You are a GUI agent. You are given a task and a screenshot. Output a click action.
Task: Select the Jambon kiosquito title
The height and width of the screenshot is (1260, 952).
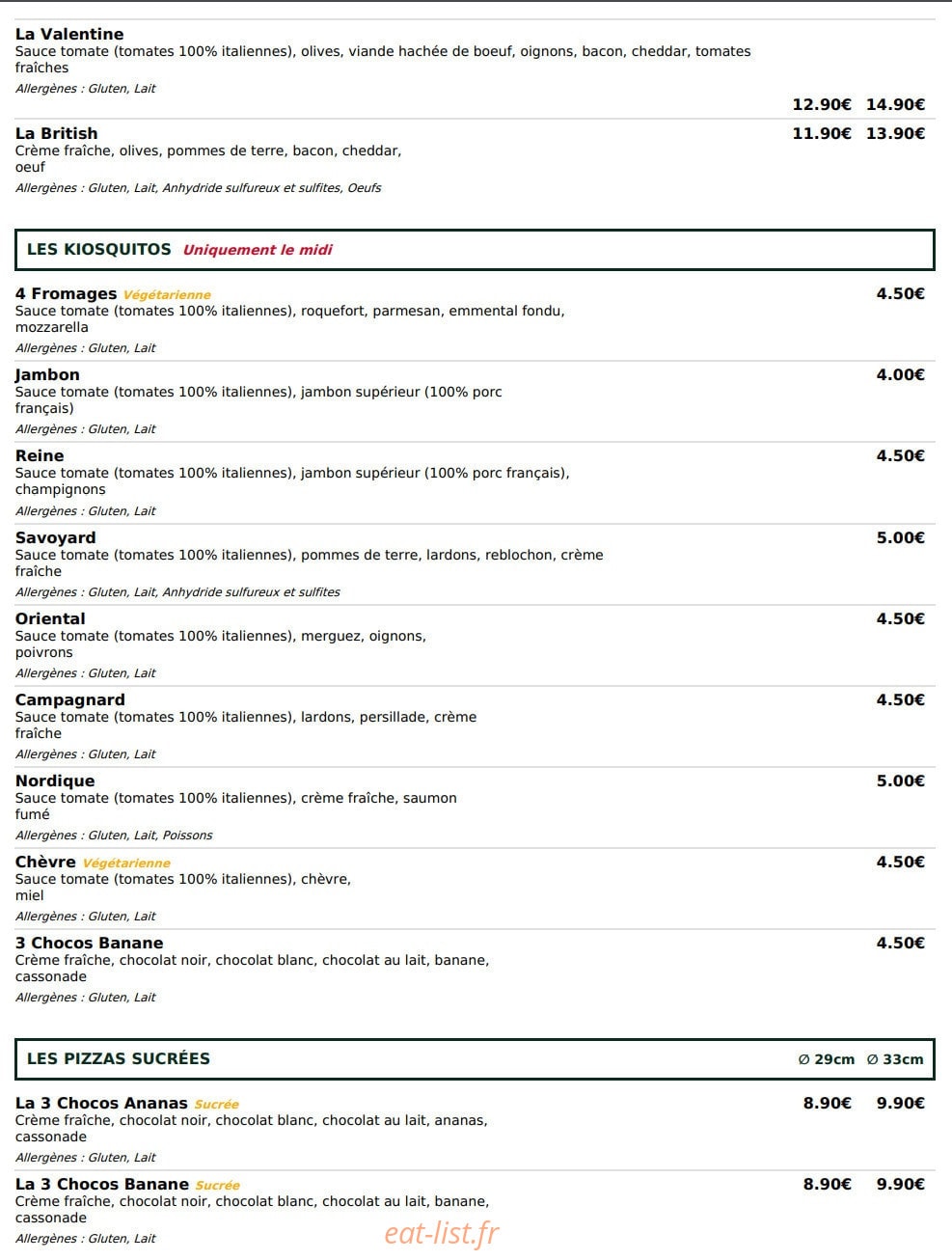click(x=47, y=374)
